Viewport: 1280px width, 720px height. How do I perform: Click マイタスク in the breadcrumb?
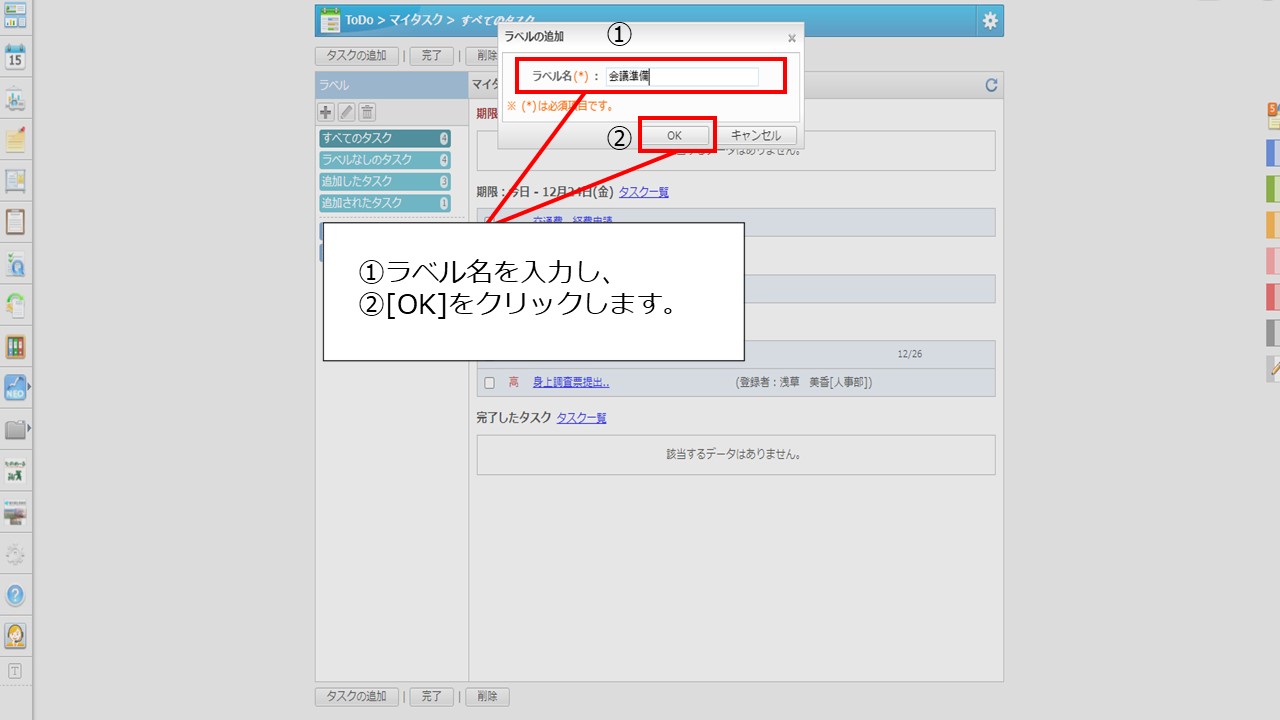(415, 20)
